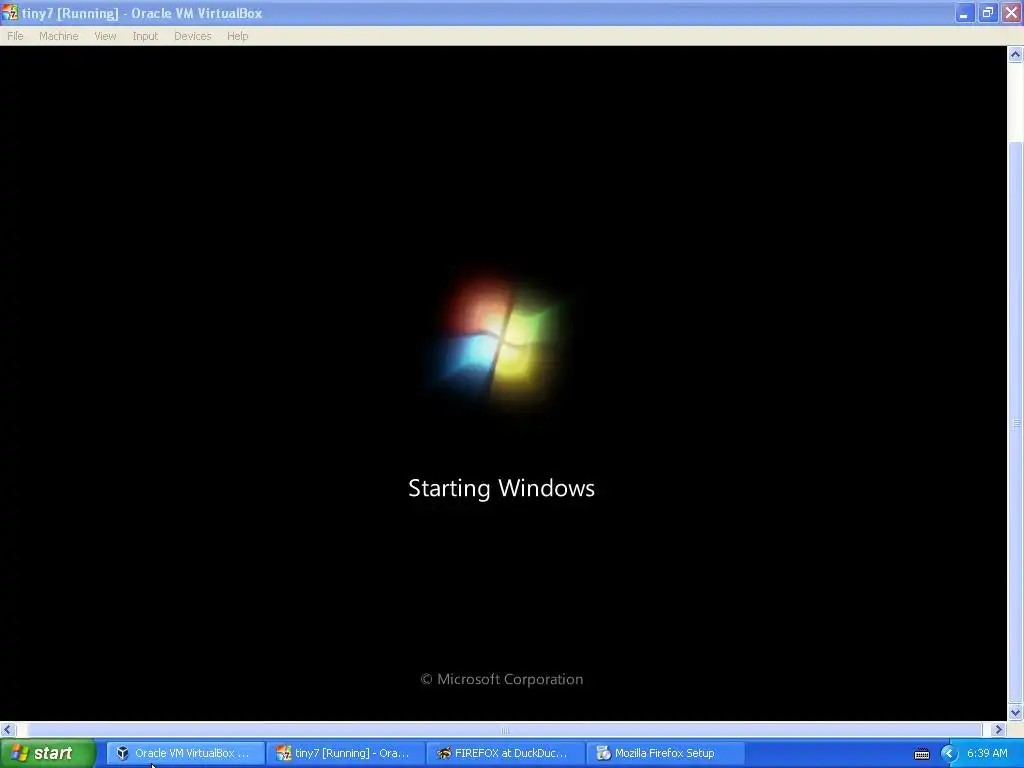Viewport: 1024px width, 768px height.
Task: Select tiny7 [Running] taskbar button
Action: coord(345,753)
